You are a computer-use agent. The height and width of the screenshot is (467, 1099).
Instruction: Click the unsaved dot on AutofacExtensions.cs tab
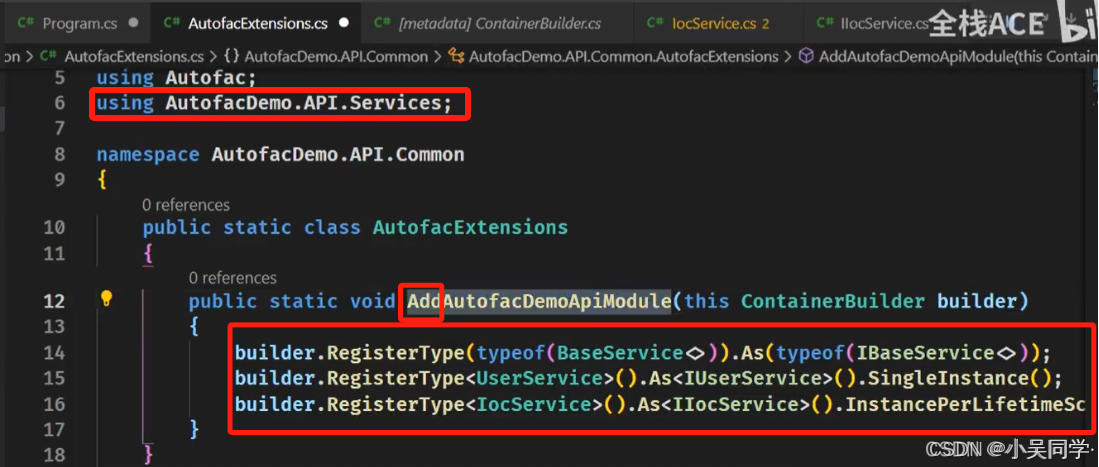point(343,23)
